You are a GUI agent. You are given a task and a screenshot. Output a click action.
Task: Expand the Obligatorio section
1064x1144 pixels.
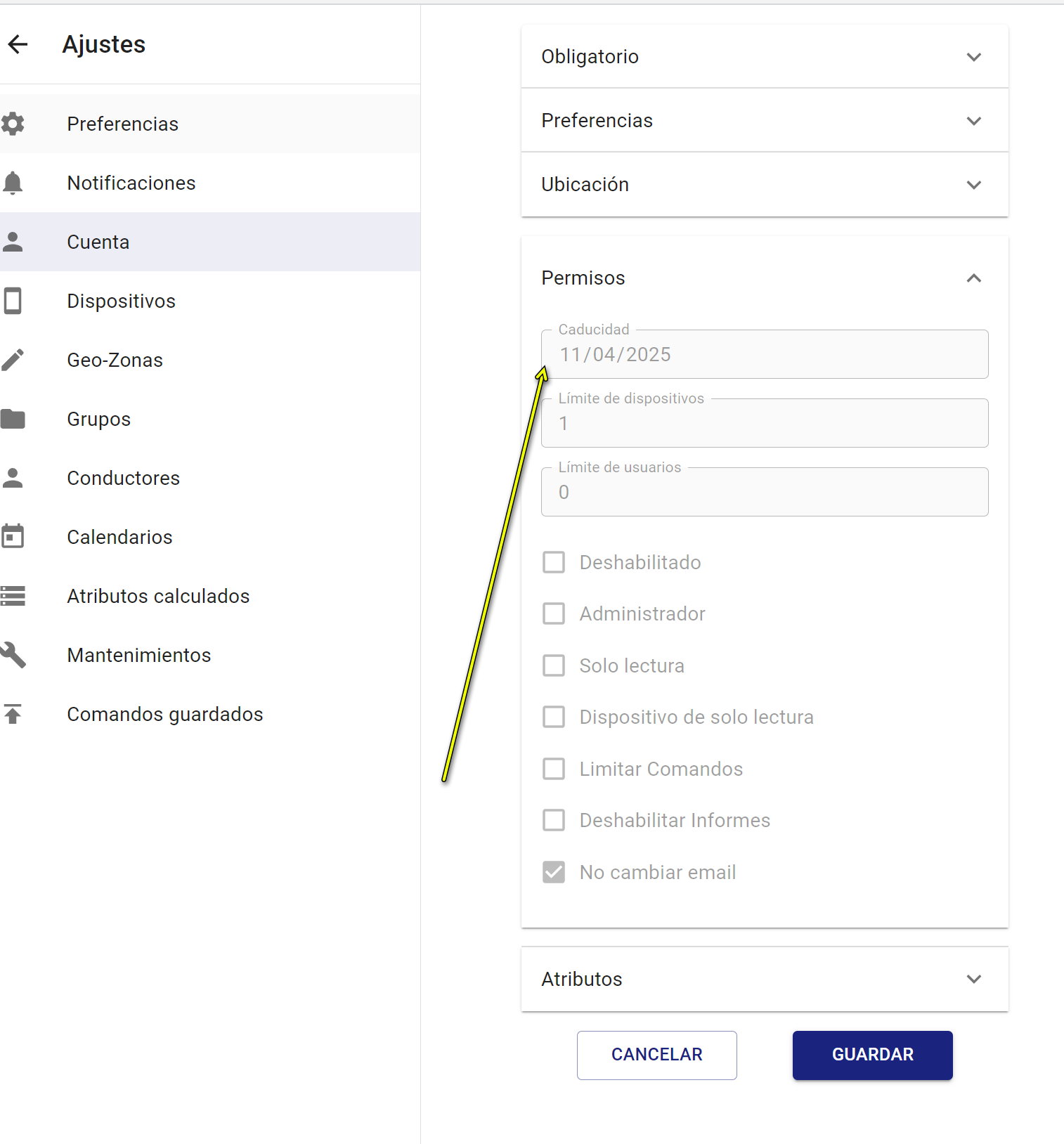pos(765,56)
